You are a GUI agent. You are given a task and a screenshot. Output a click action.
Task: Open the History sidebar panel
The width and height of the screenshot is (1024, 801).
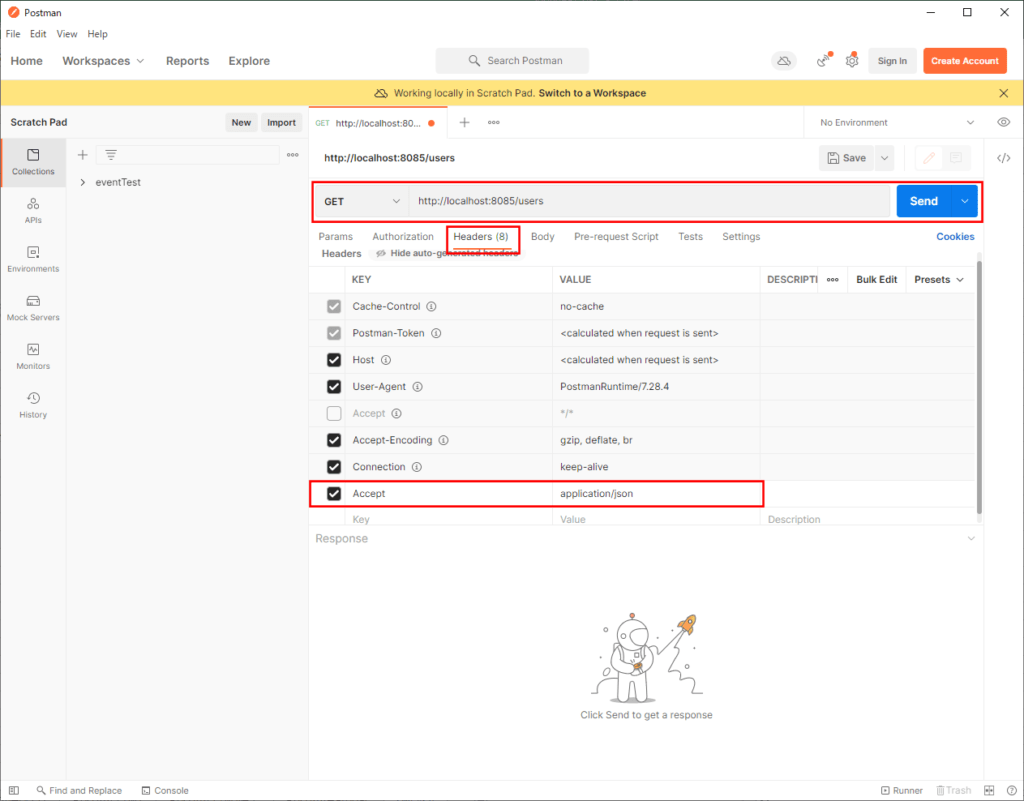point(33,405)
